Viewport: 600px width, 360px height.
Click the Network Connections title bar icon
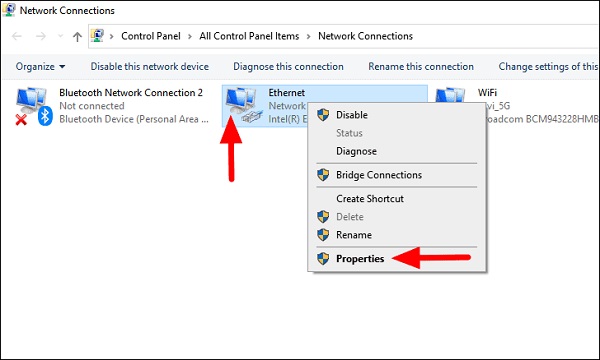coord(8,10)
